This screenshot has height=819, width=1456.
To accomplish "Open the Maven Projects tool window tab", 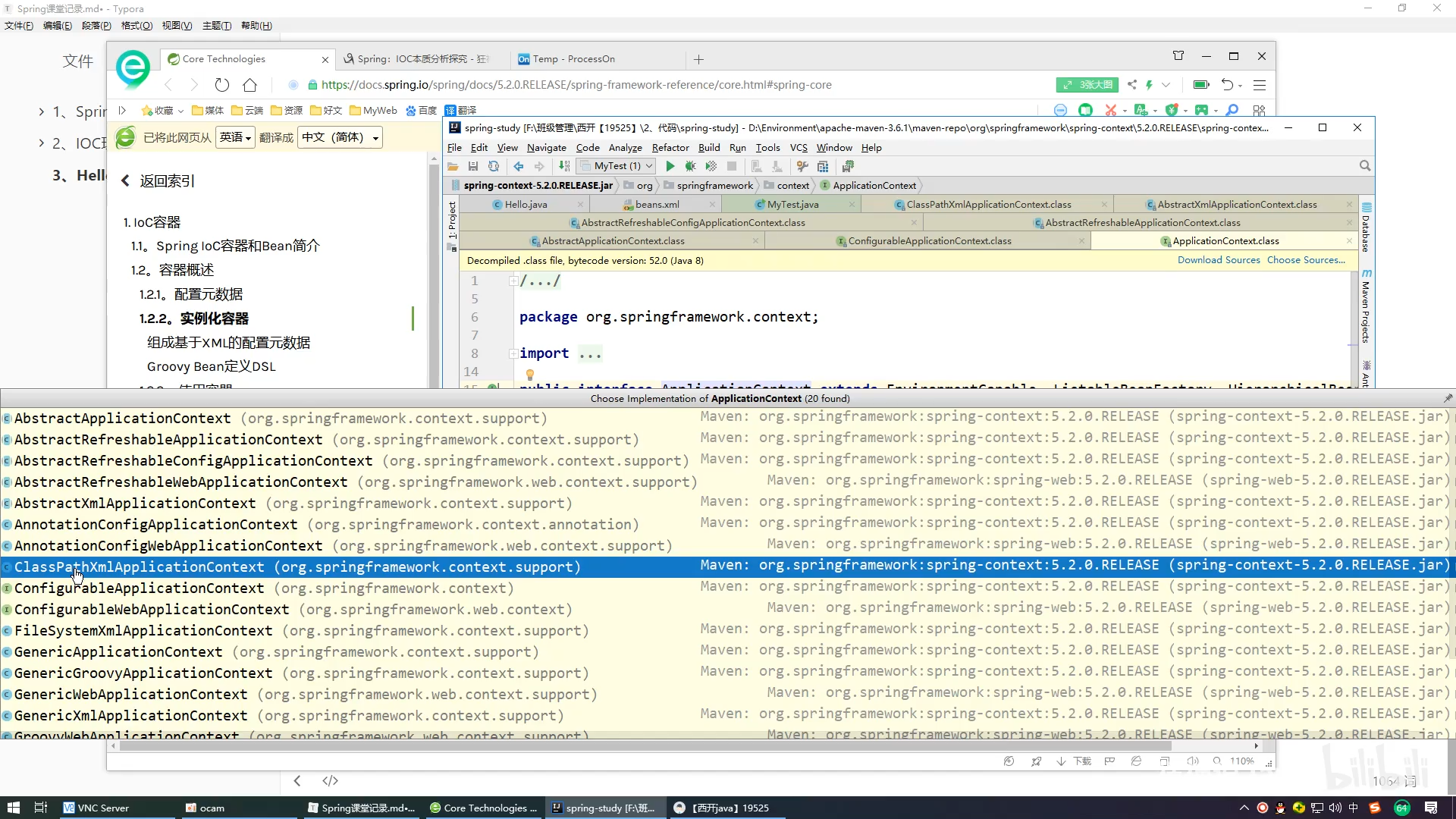I will (1366, 306).
